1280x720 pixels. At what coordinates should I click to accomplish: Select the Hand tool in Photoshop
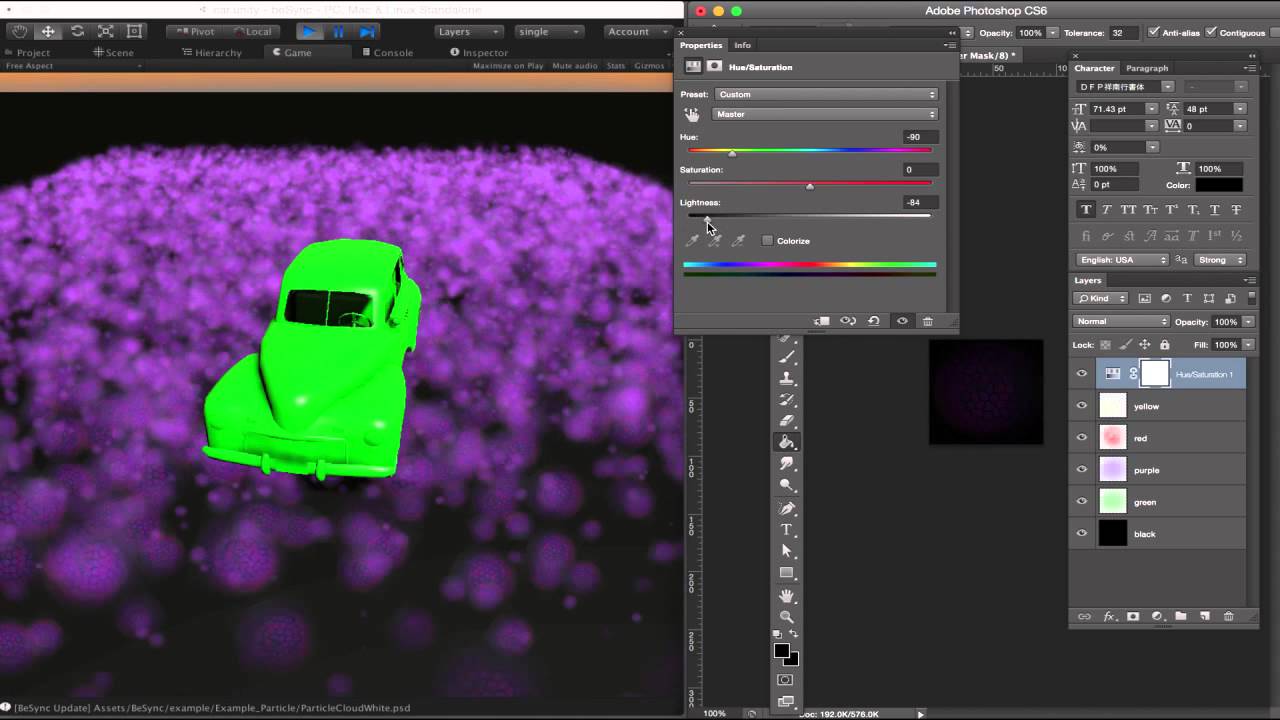(x=787, y=596)
